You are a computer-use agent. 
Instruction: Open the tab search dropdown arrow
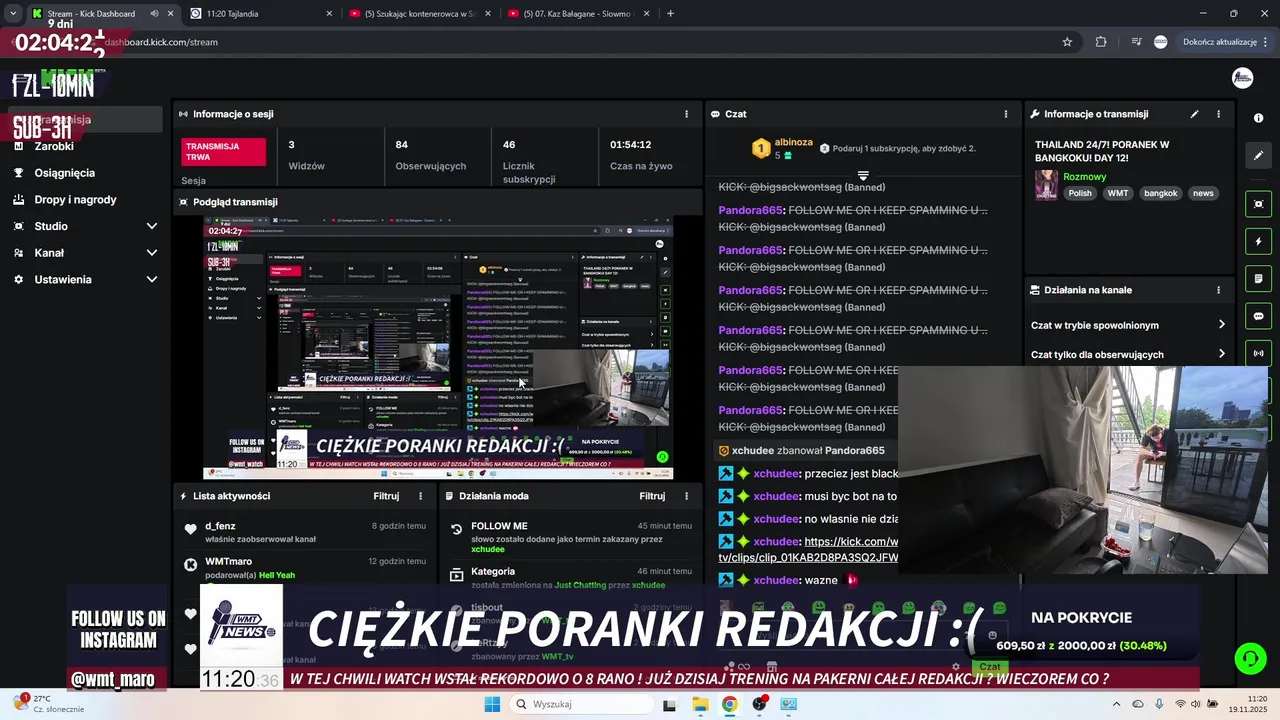[x=12, y=14]
